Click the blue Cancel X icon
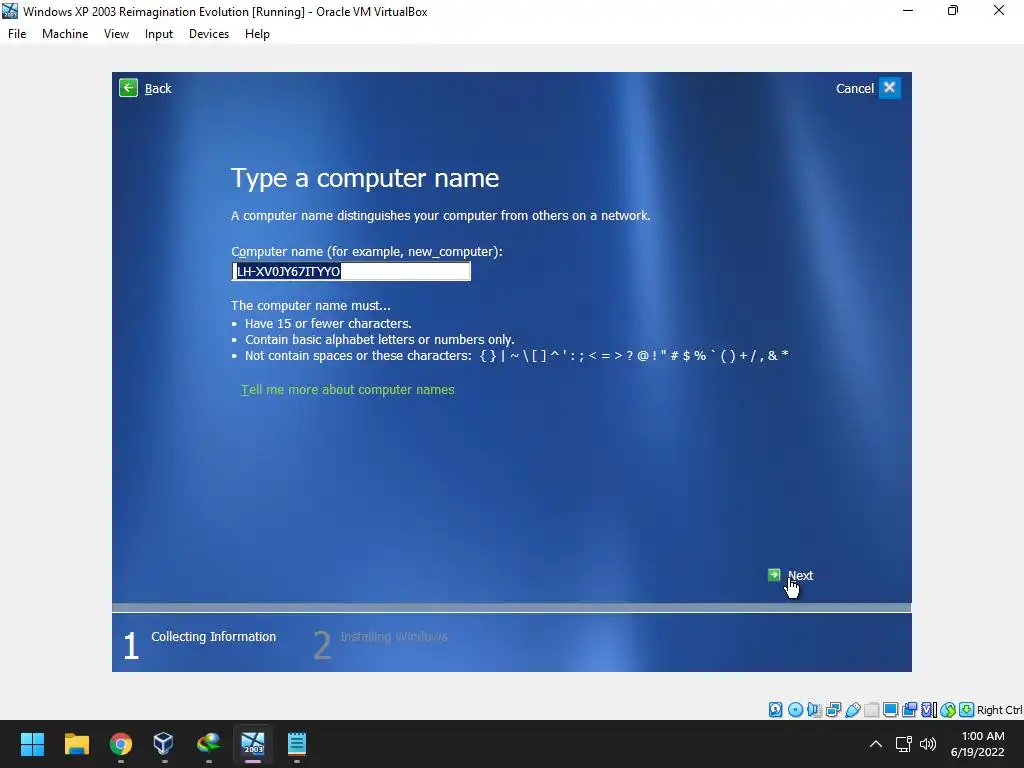Screen dimensions: 1024x768 click(x=889, y=88)
